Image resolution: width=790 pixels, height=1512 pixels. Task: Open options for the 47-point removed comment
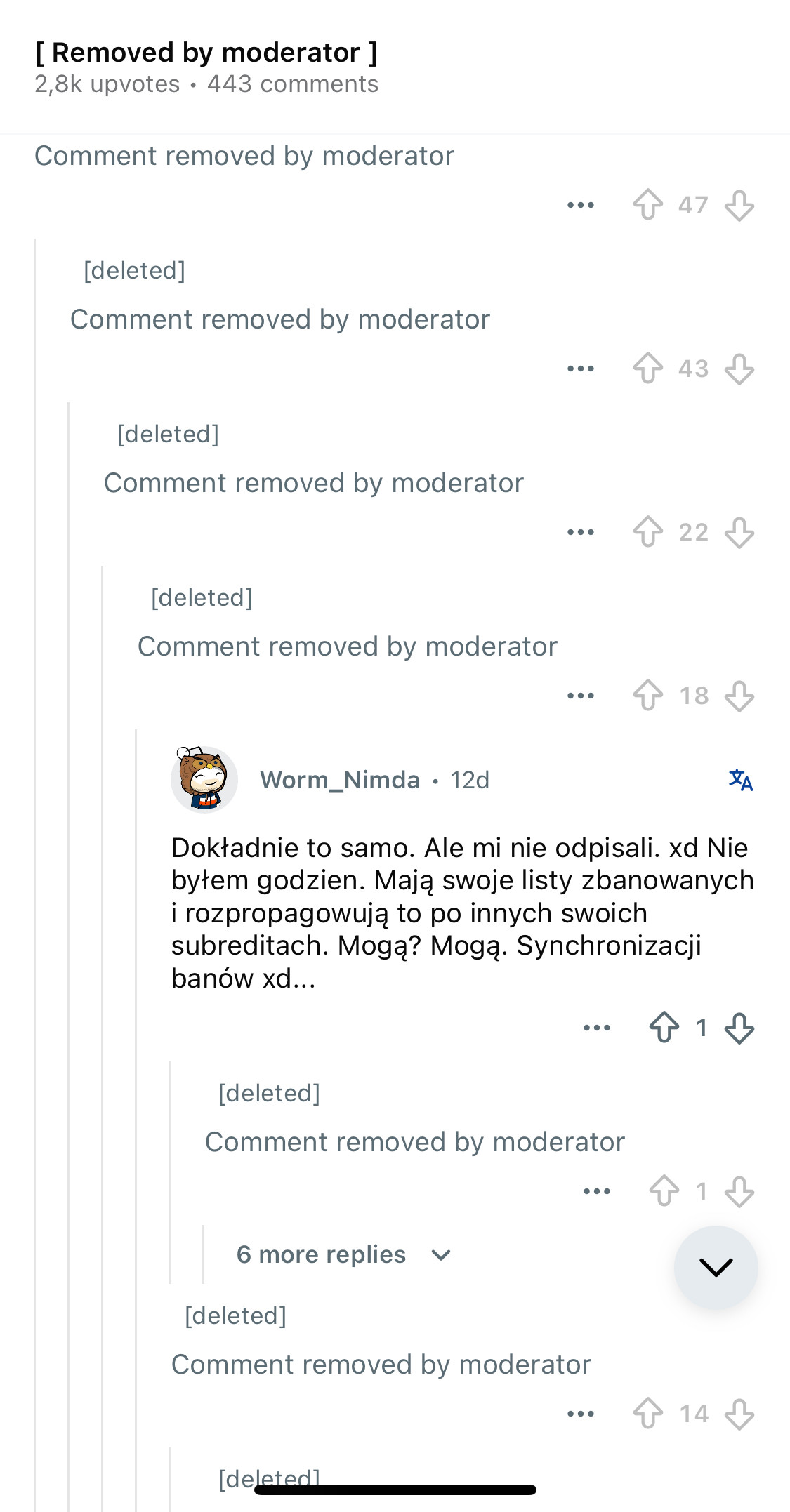(x=581, y=205)
